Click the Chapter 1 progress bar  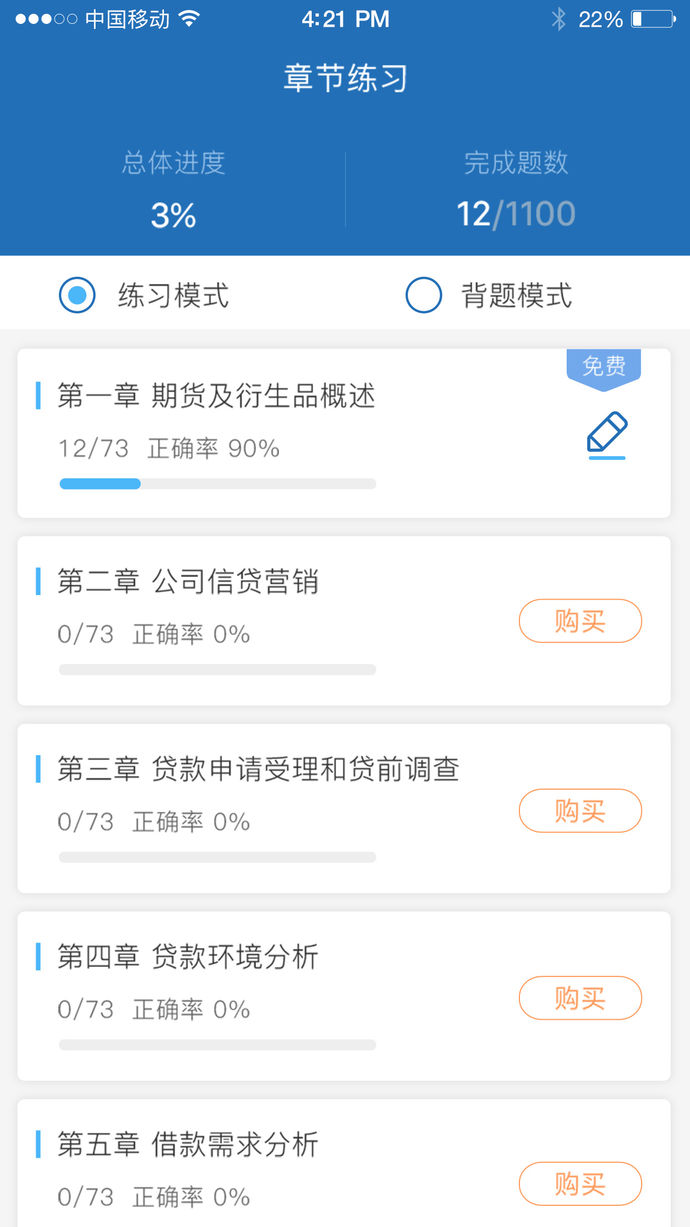217,484
